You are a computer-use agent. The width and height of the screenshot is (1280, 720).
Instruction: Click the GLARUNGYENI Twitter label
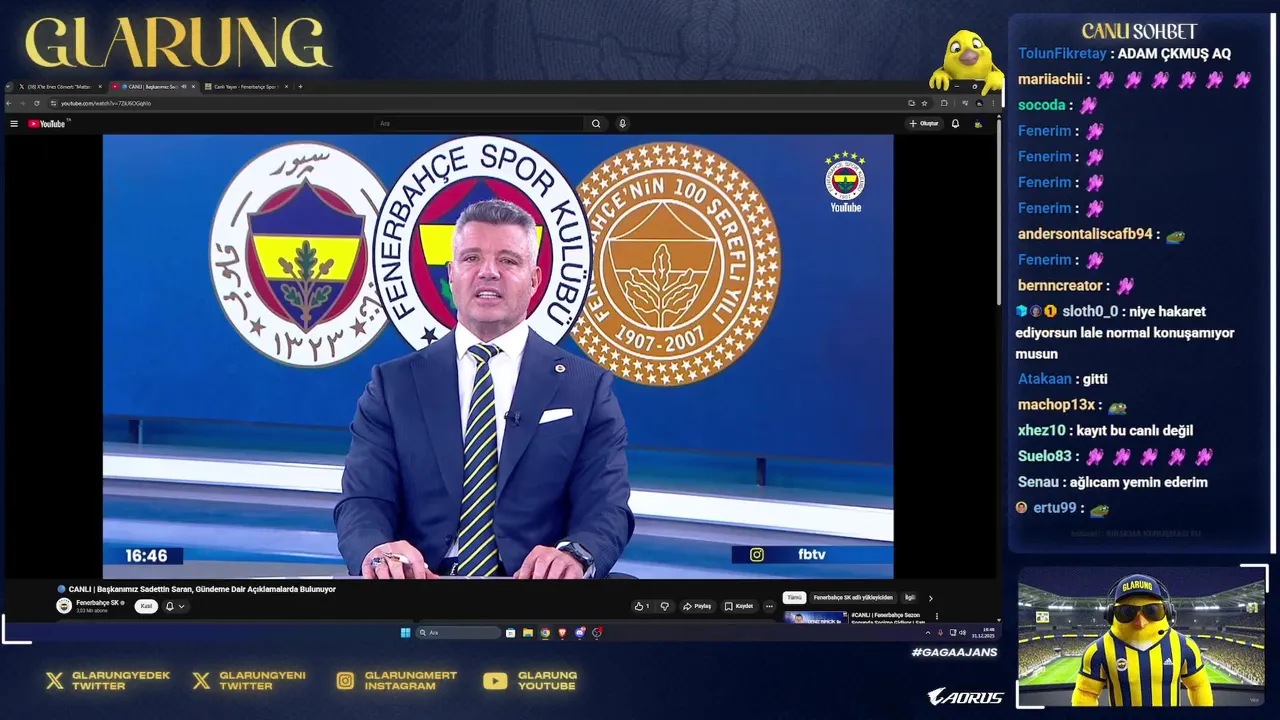(263, 680)
